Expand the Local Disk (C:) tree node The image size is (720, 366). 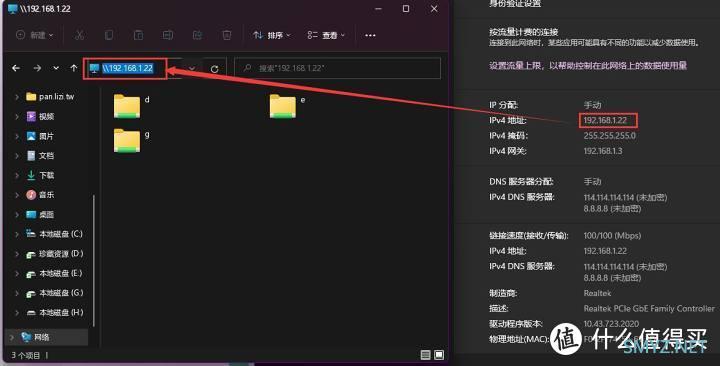tap(17, 234)
